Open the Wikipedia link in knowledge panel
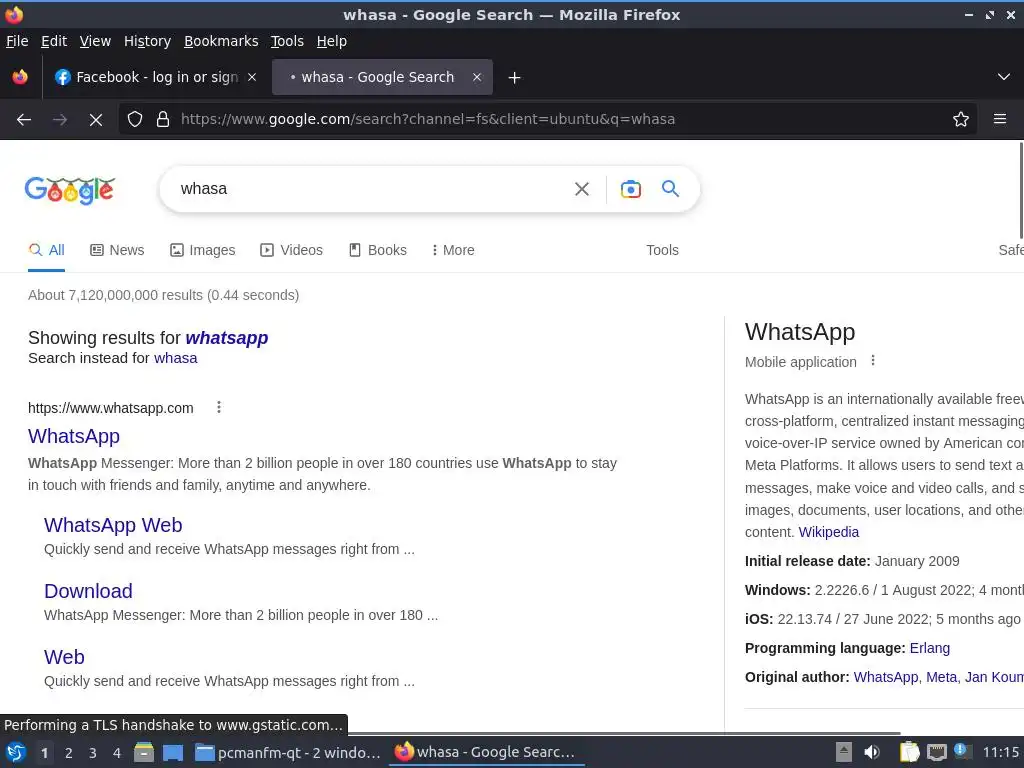 click(x=829, y=532)
